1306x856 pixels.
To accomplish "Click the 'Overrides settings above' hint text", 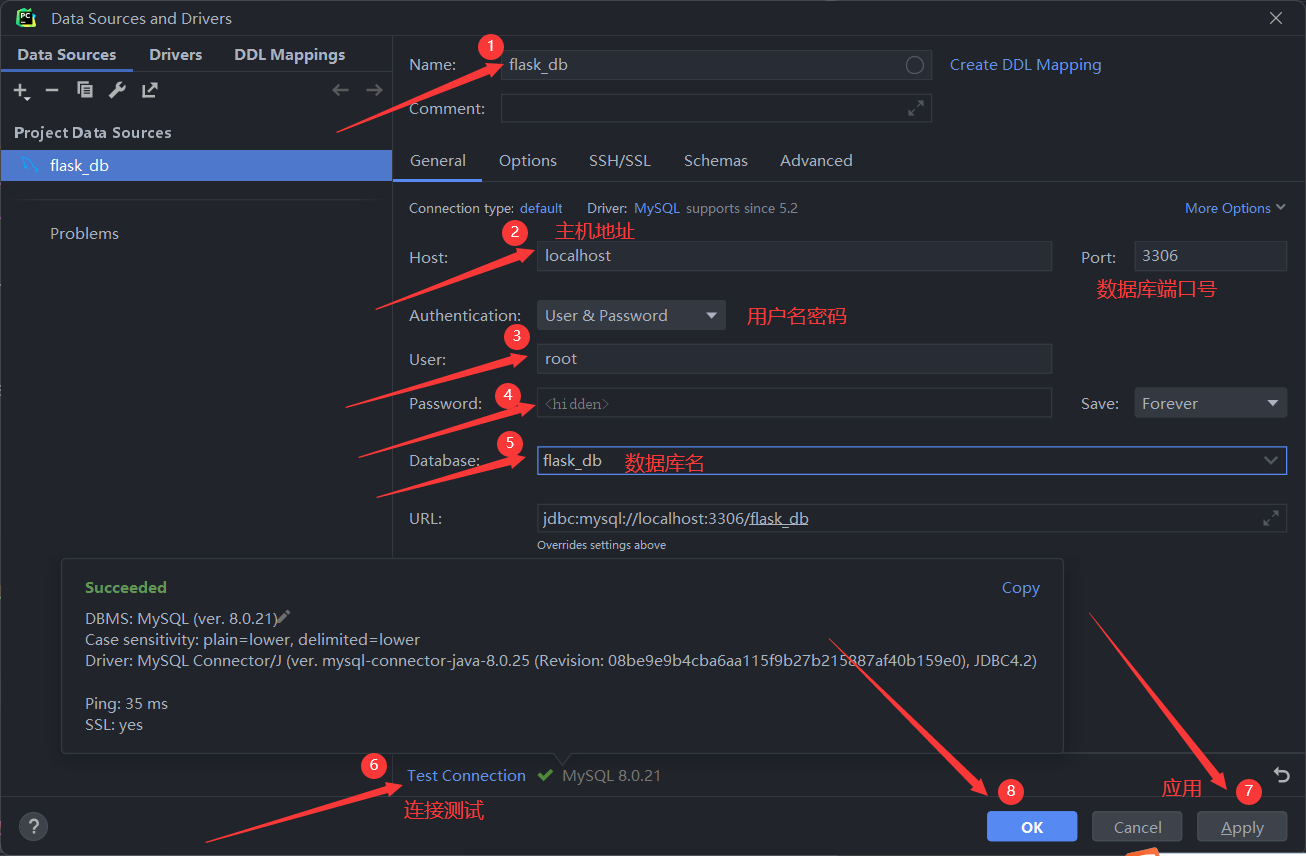I will coord(601,546).
